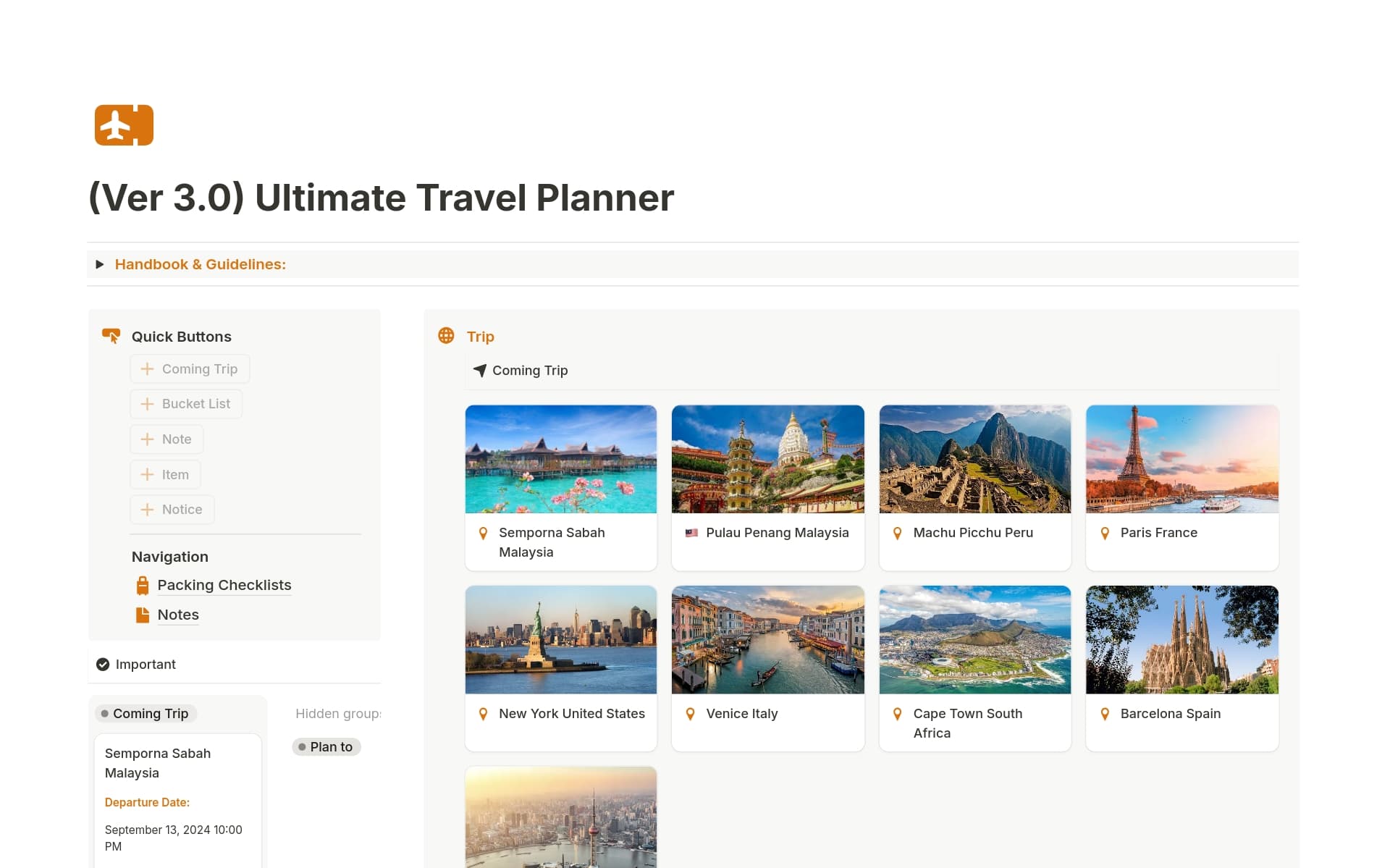Open the Packing Checklists link
1390x868 pixels.
point(224,584)
